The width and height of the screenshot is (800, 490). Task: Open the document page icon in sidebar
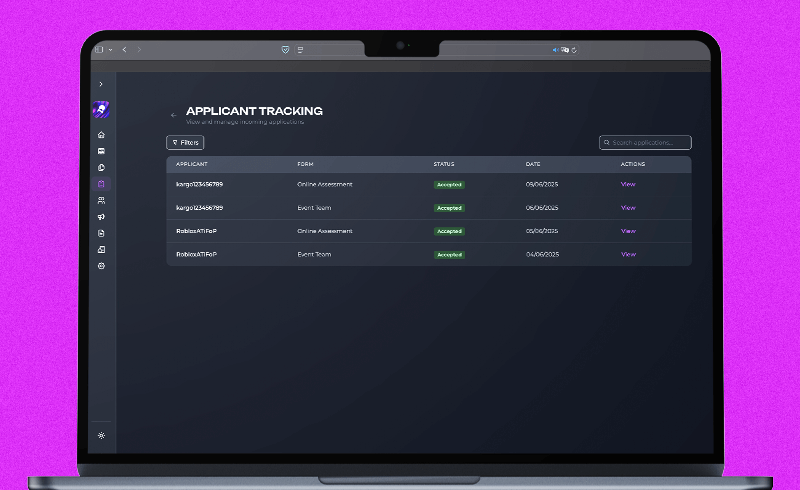point(101,233)
